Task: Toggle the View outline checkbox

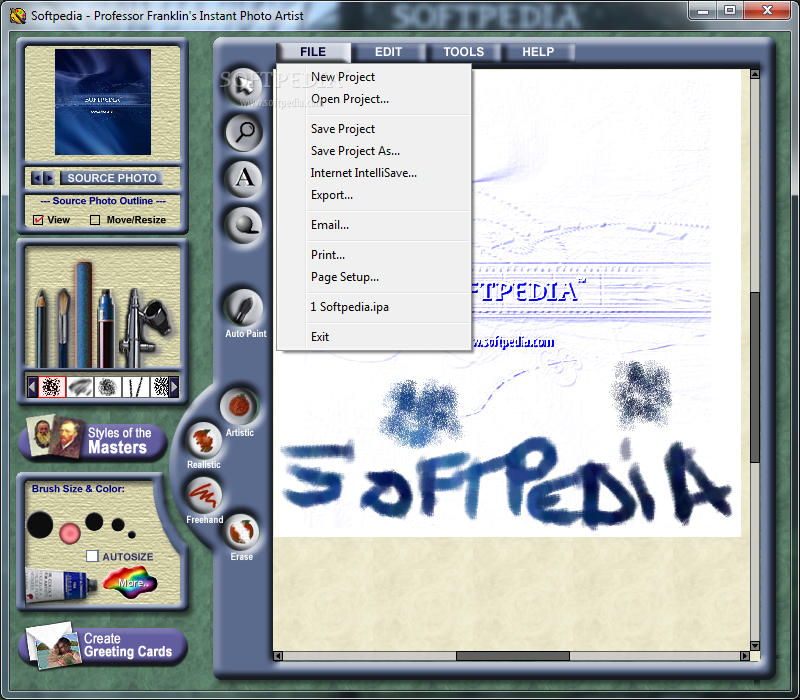Action: click(38, 220)
